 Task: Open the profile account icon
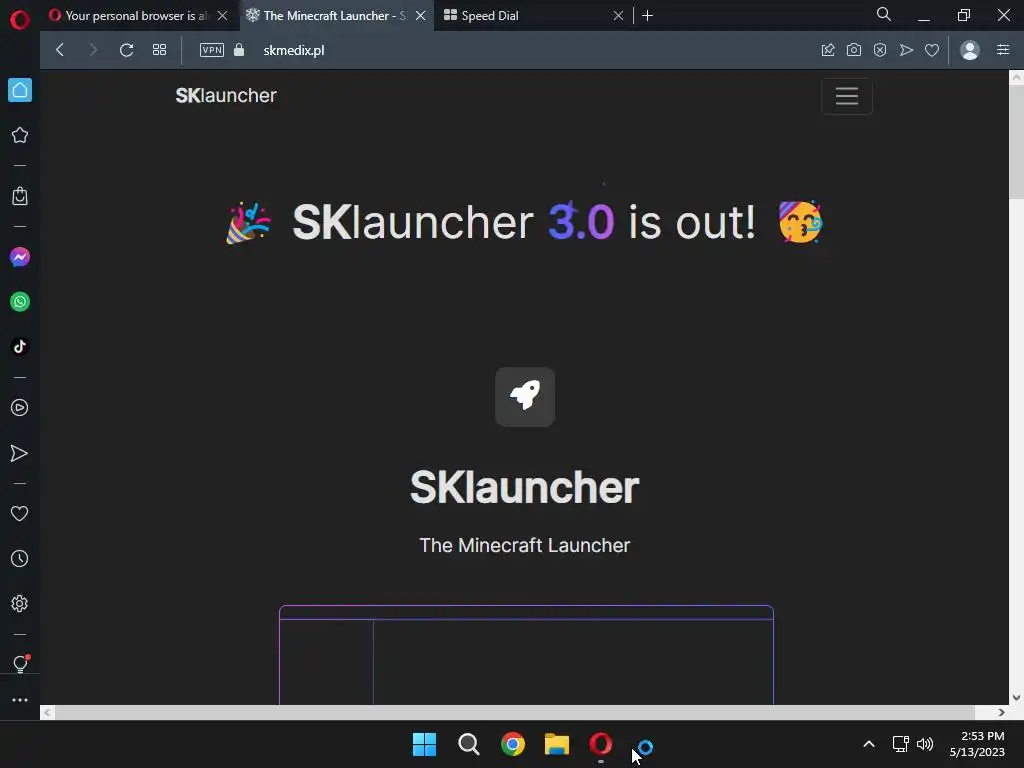click(970, 50)
